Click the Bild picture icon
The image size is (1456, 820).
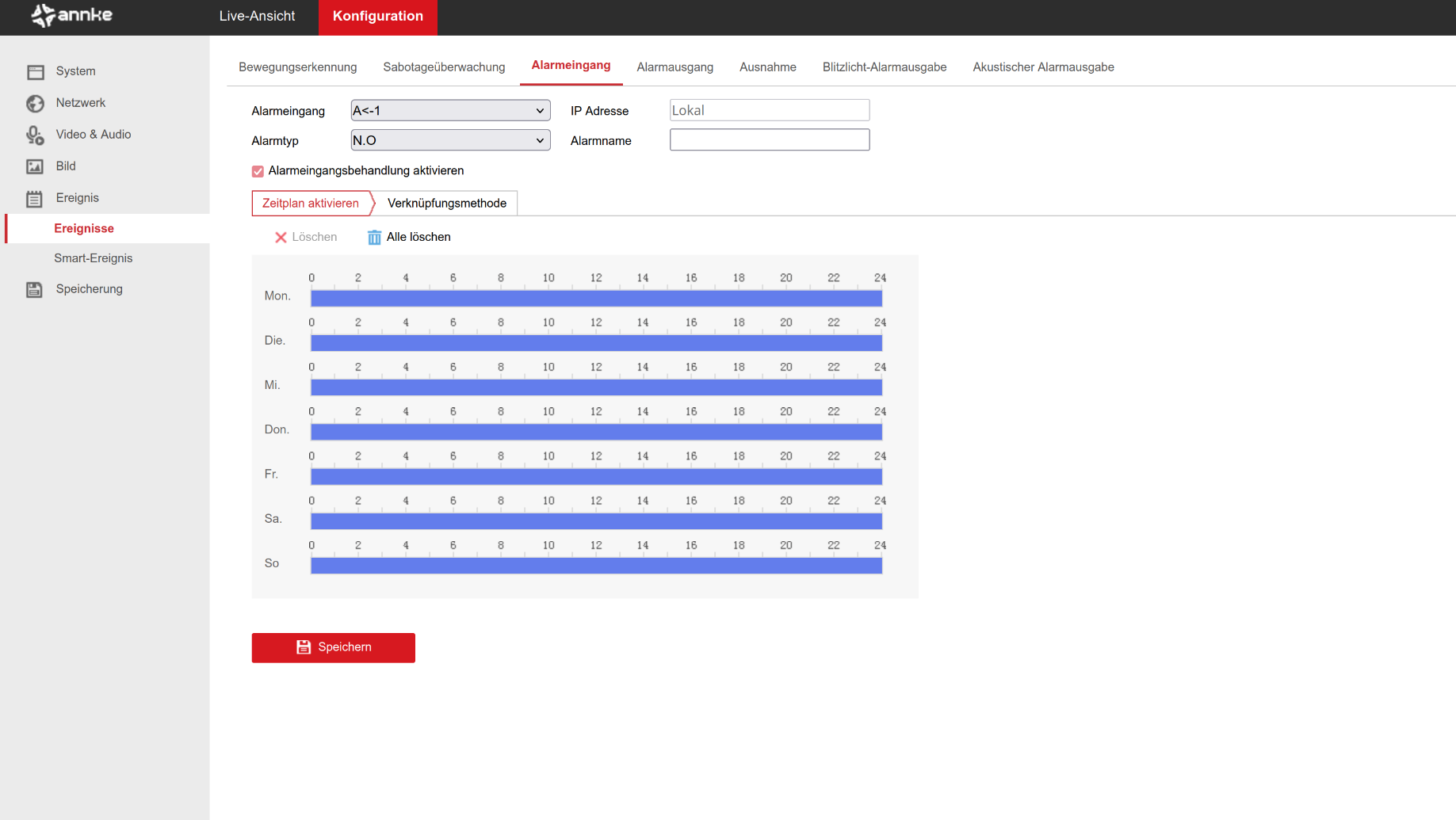tap(35, 166)
